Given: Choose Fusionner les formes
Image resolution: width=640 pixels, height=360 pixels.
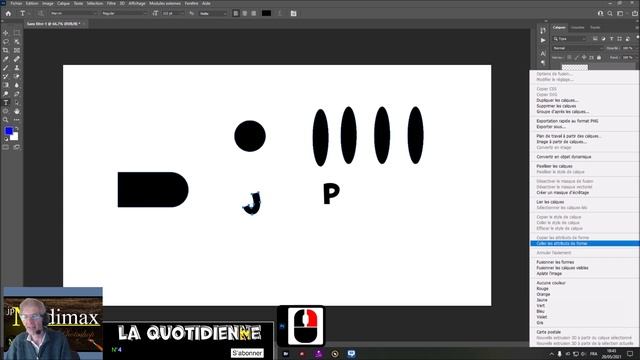Looking at the screenshot, I should pyautogui.click(x=555, y=262).
